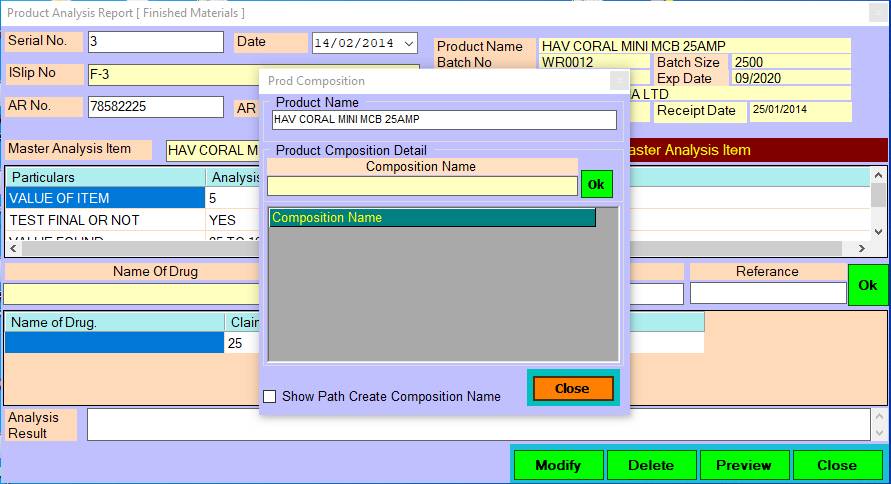This screenshot has height=484, width=891.
Task: Click the Serial No. input field
Action: point(155,42)
